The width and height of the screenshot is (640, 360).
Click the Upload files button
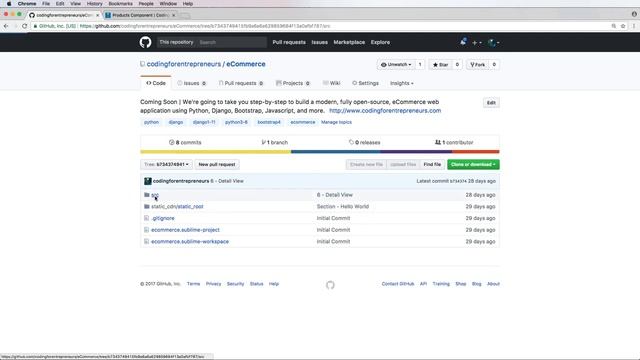(x=403, y=164)
